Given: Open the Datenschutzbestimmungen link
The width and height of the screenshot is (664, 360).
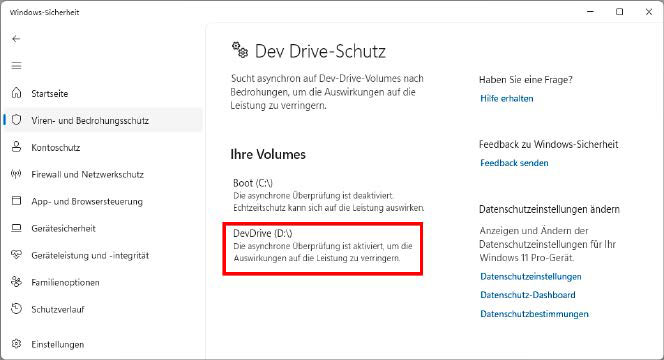Looking at the screenshot, I should (534, 314).
